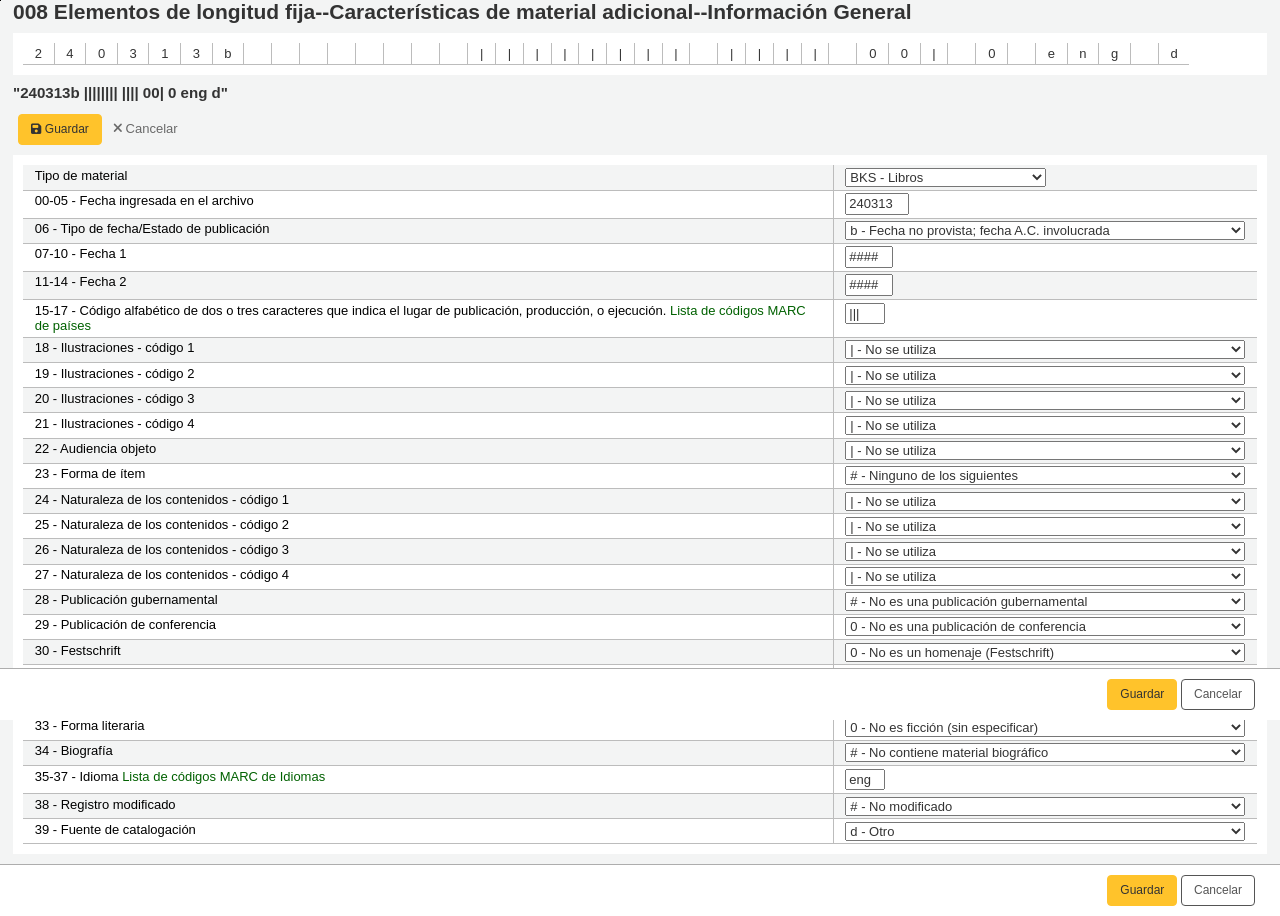The height and width of the screenshot is (916, 1280).
Task: Open 18 Ilustraciones código 1 dropdown
Action: coord(1045,350)
